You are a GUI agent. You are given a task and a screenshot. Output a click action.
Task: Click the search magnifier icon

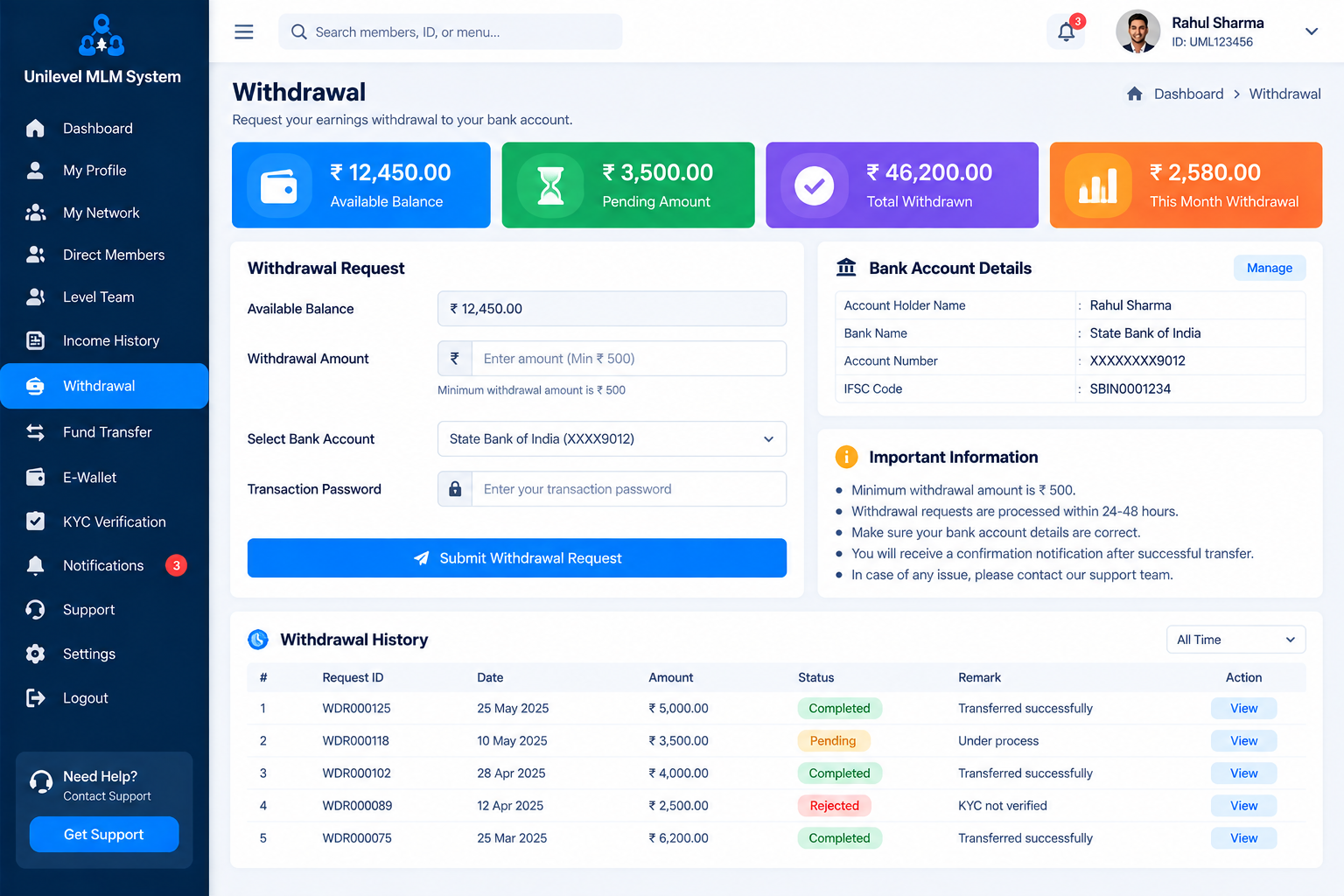[x=298, y=32]
